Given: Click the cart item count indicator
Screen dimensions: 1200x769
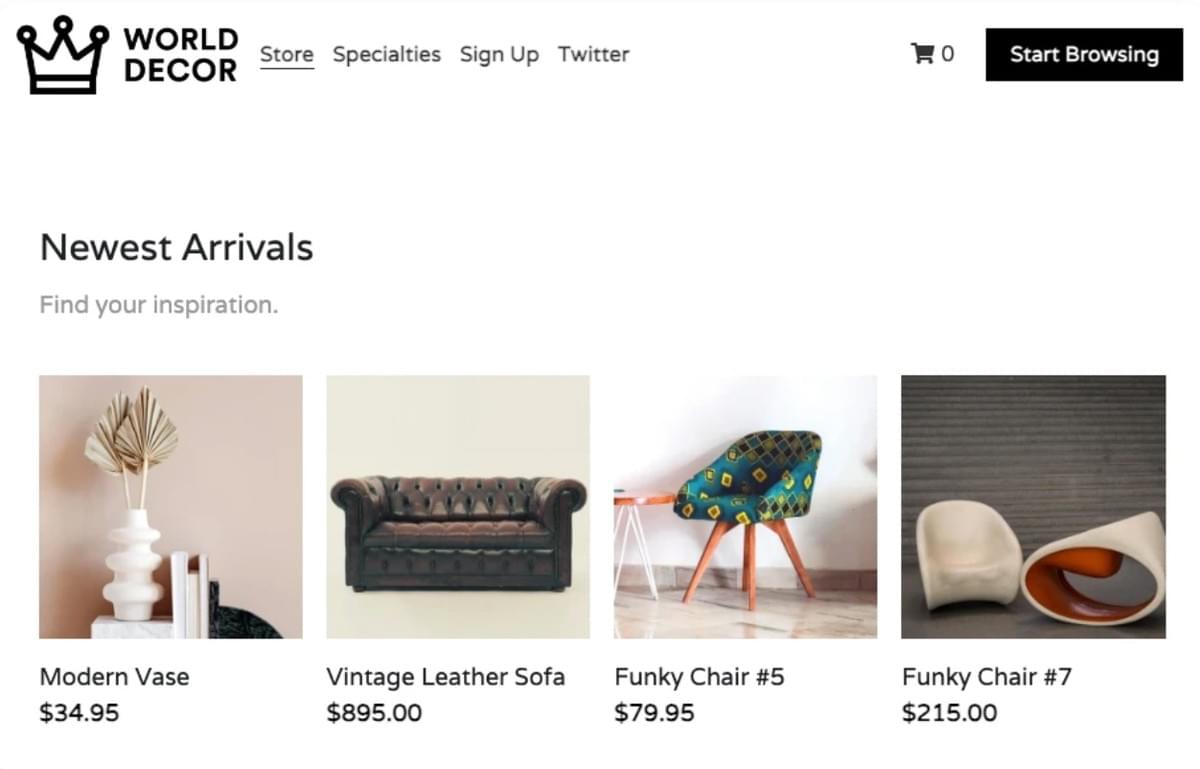Looking at the screenshot, I should [x=948, y=54].
